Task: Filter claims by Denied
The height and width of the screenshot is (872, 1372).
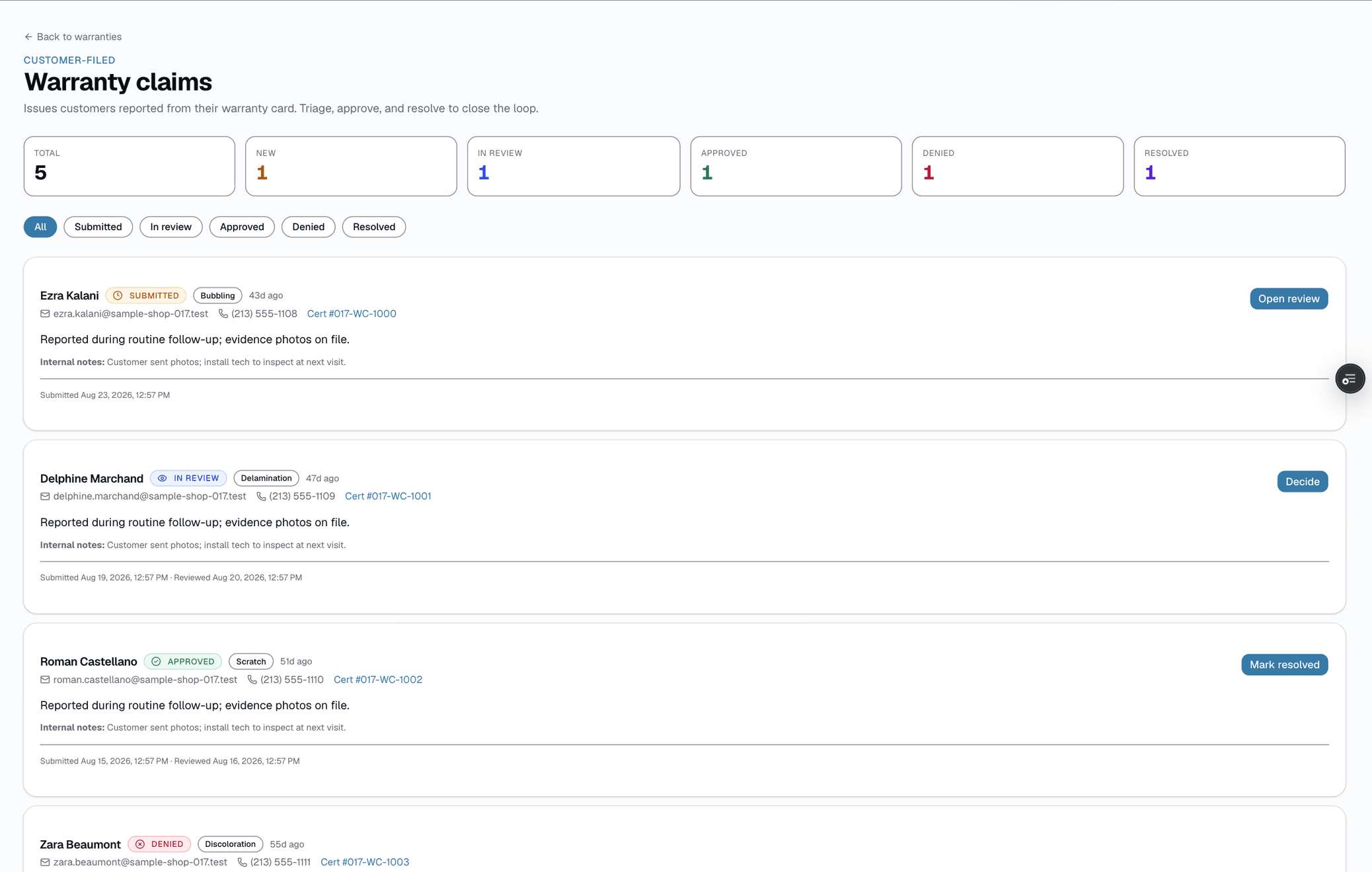Action: pos(308,227)
